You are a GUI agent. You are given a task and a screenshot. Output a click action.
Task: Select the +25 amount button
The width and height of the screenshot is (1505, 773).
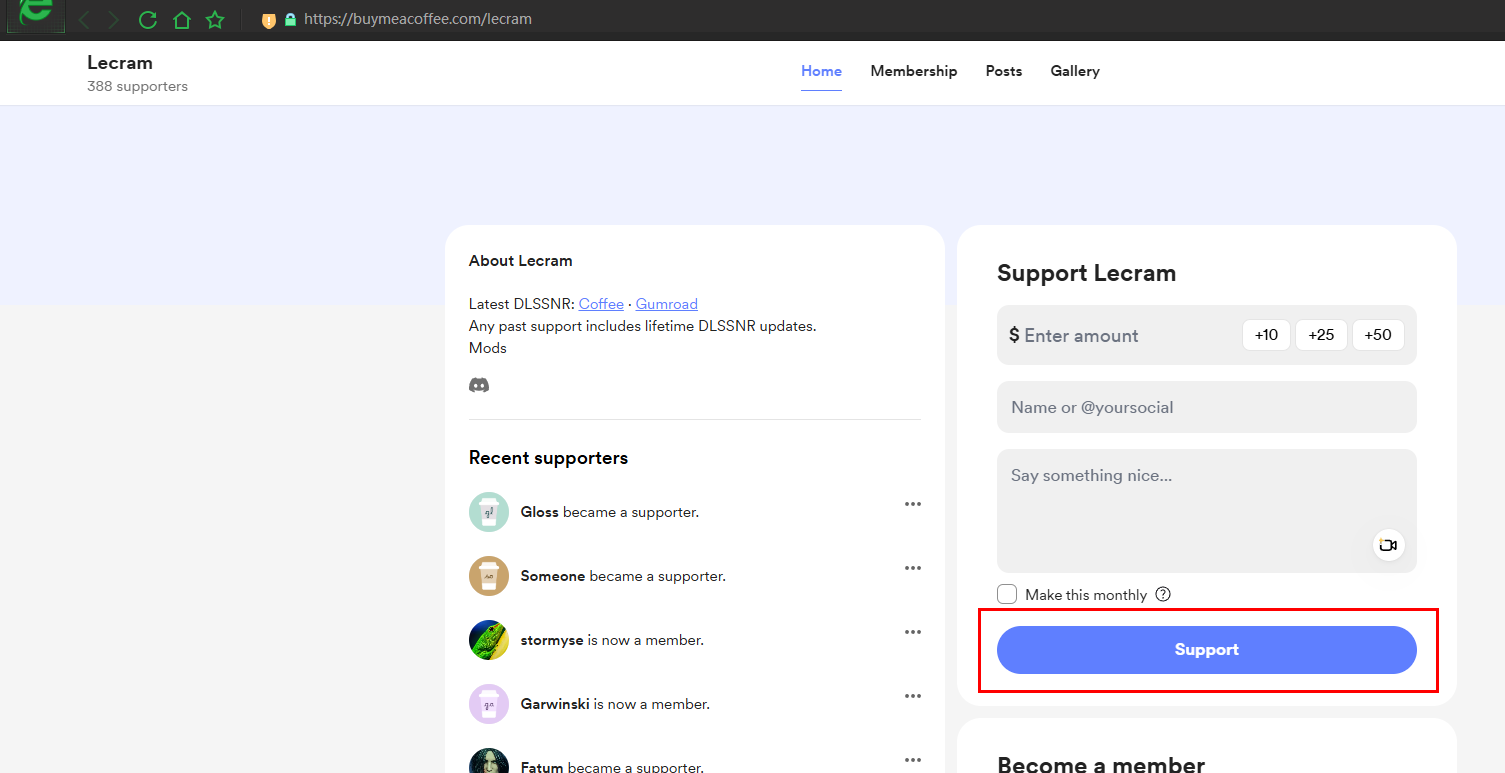[x=1322, y=335]
